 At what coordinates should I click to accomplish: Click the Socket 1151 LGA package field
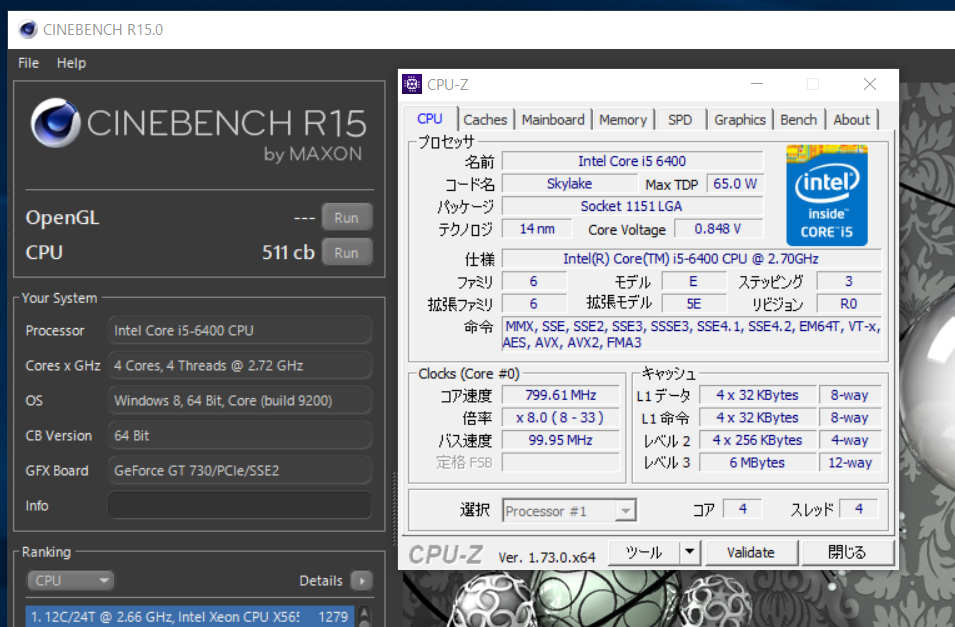coord(632,206)
